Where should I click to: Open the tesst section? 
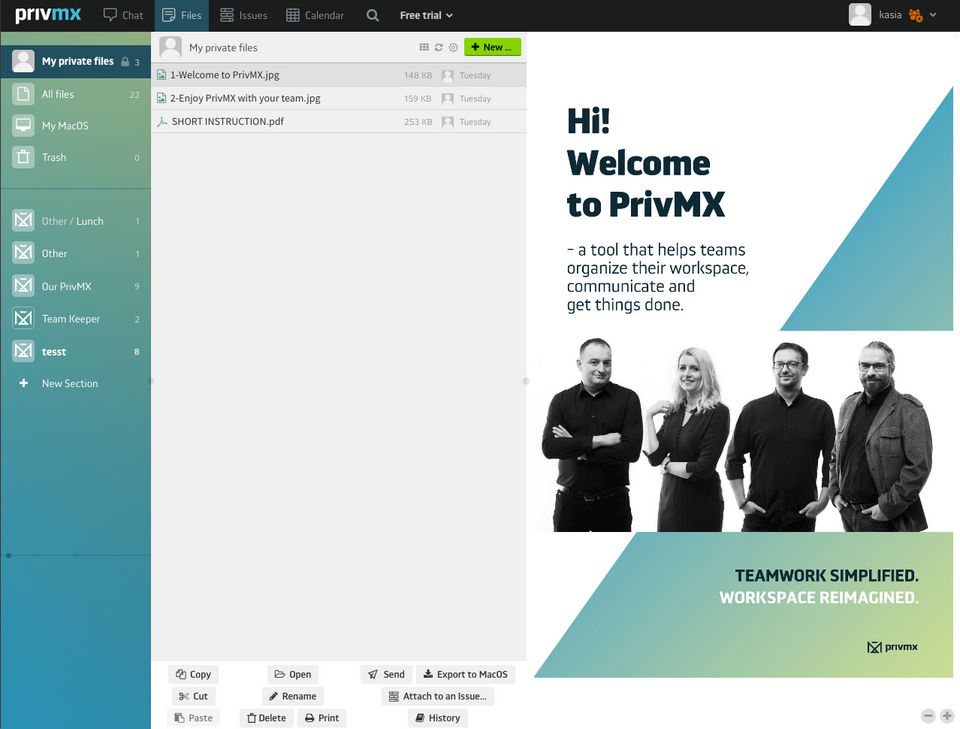76,351
